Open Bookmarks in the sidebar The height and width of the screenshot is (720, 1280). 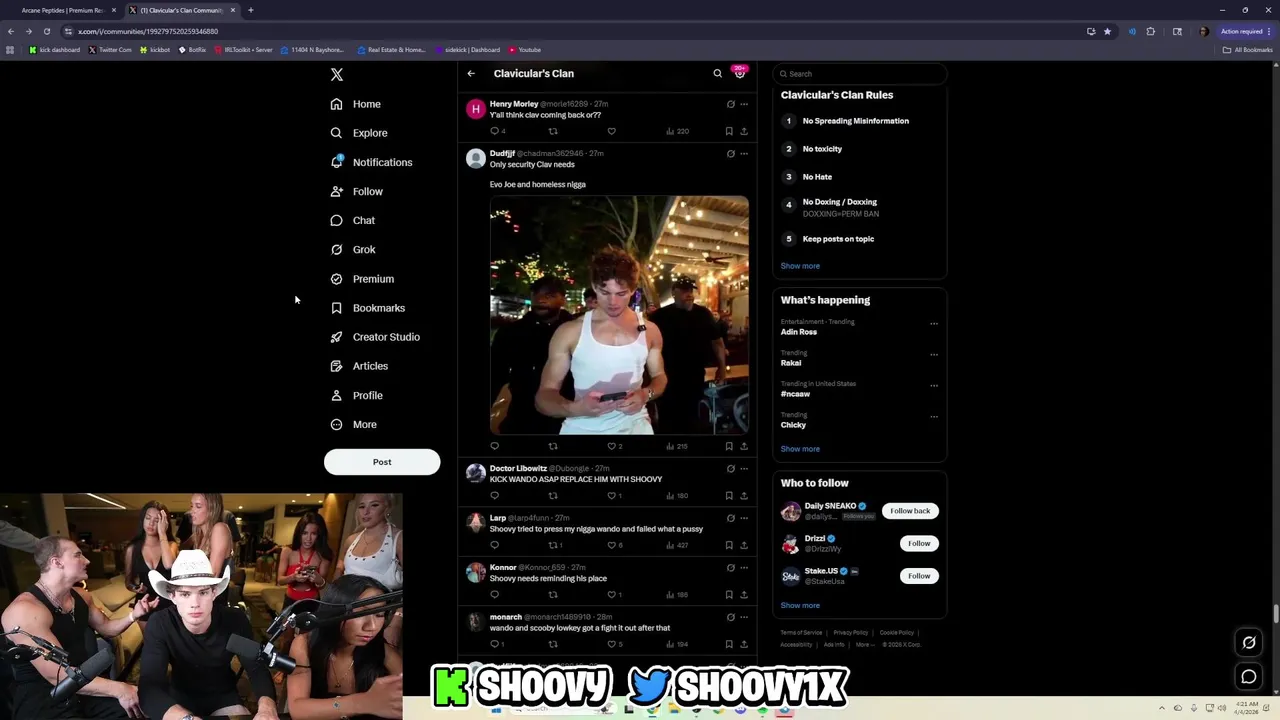coord(367,308)
